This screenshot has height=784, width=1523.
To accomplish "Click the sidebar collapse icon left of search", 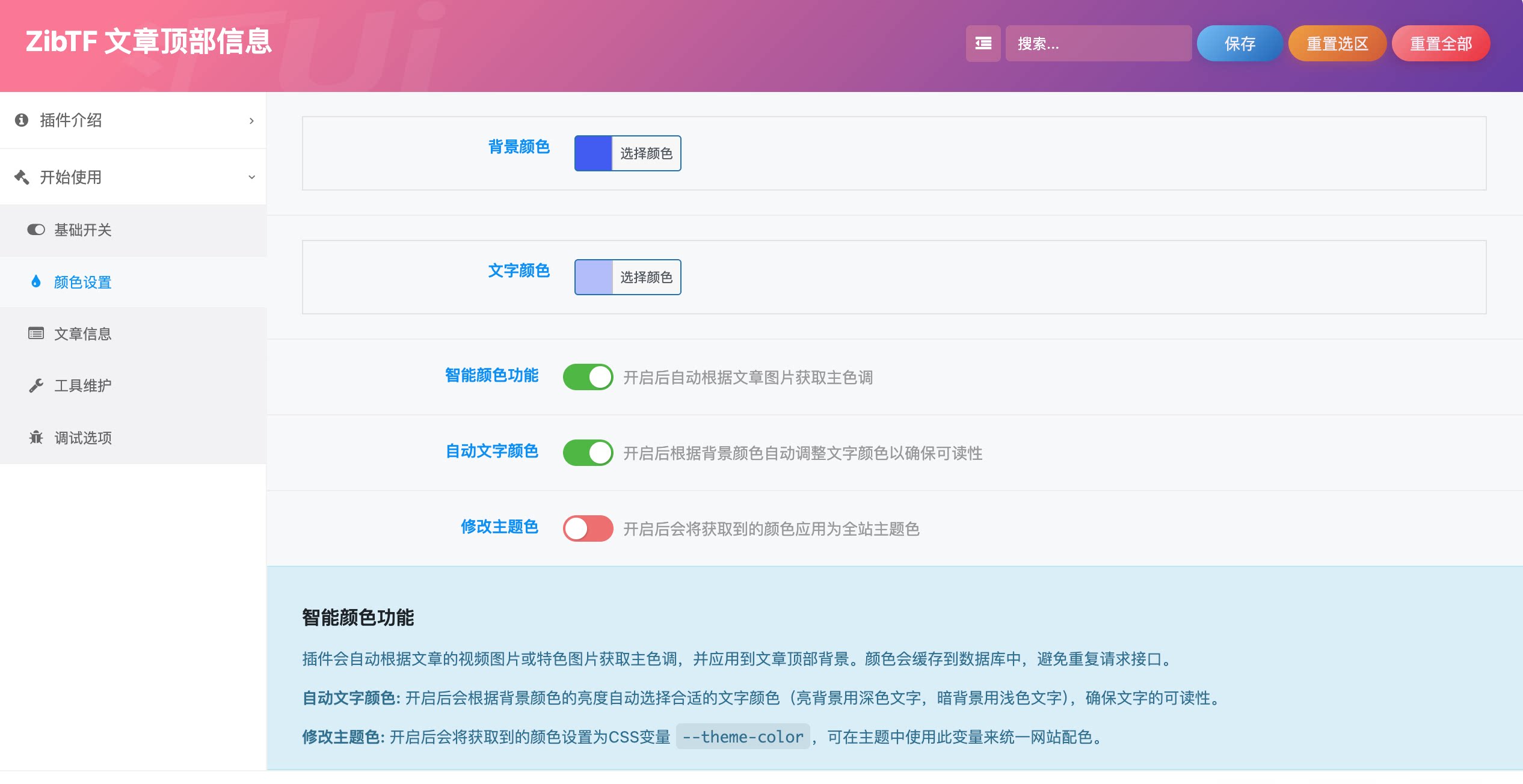I will [x=983, y=43].
